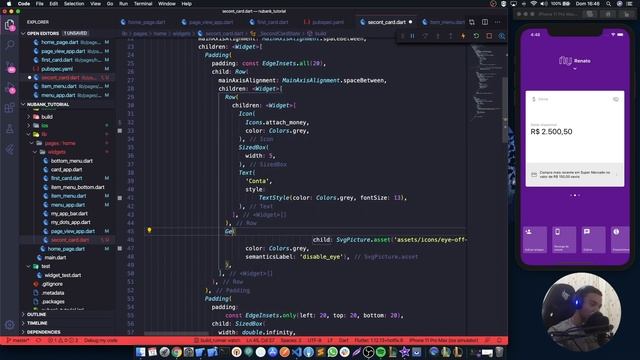
Task: Click the R$ 2.500,50 balance in simulator
Action: [x=551, y=131]
